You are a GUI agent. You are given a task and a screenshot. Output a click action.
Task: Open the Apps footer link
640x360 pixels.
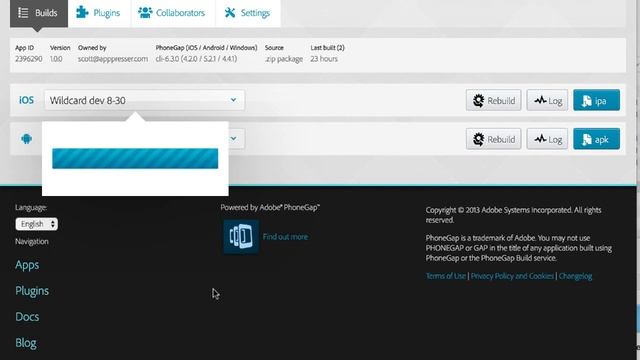(x=27, y=265)
